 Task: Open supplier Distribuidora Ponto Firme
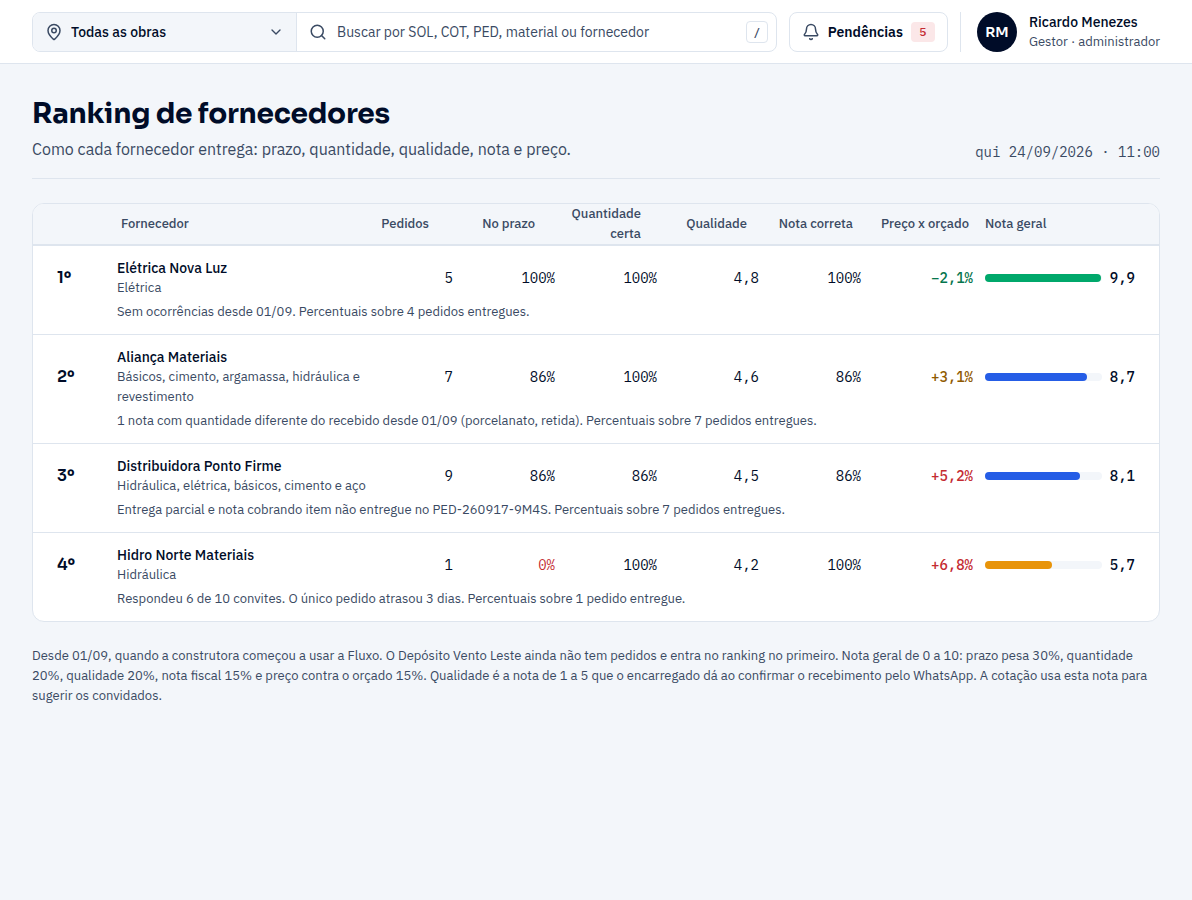[x=199, y=465]
